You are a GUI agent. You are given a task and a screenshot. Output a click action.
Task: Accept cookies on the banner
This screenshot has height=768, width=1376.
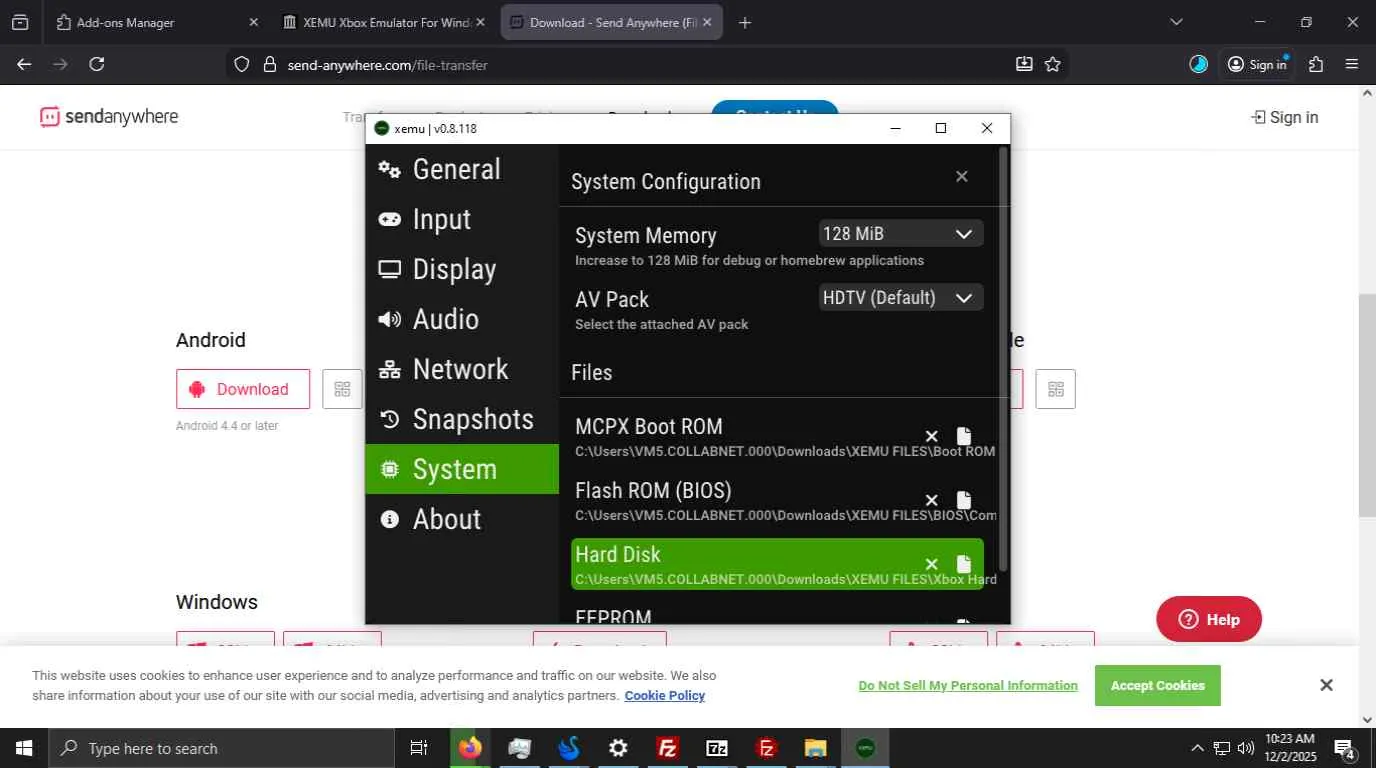click(1158, 685)
